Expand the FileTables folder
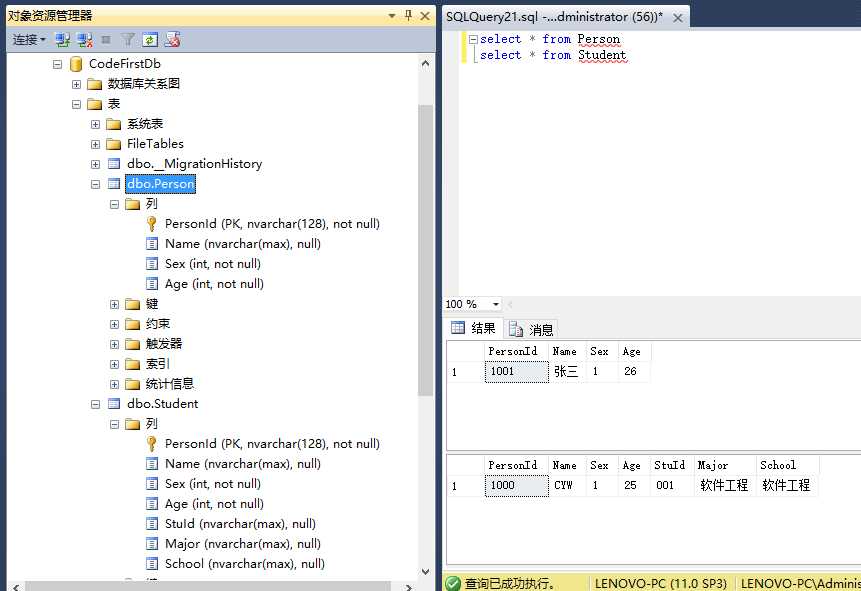 click(x=96, y=144)
